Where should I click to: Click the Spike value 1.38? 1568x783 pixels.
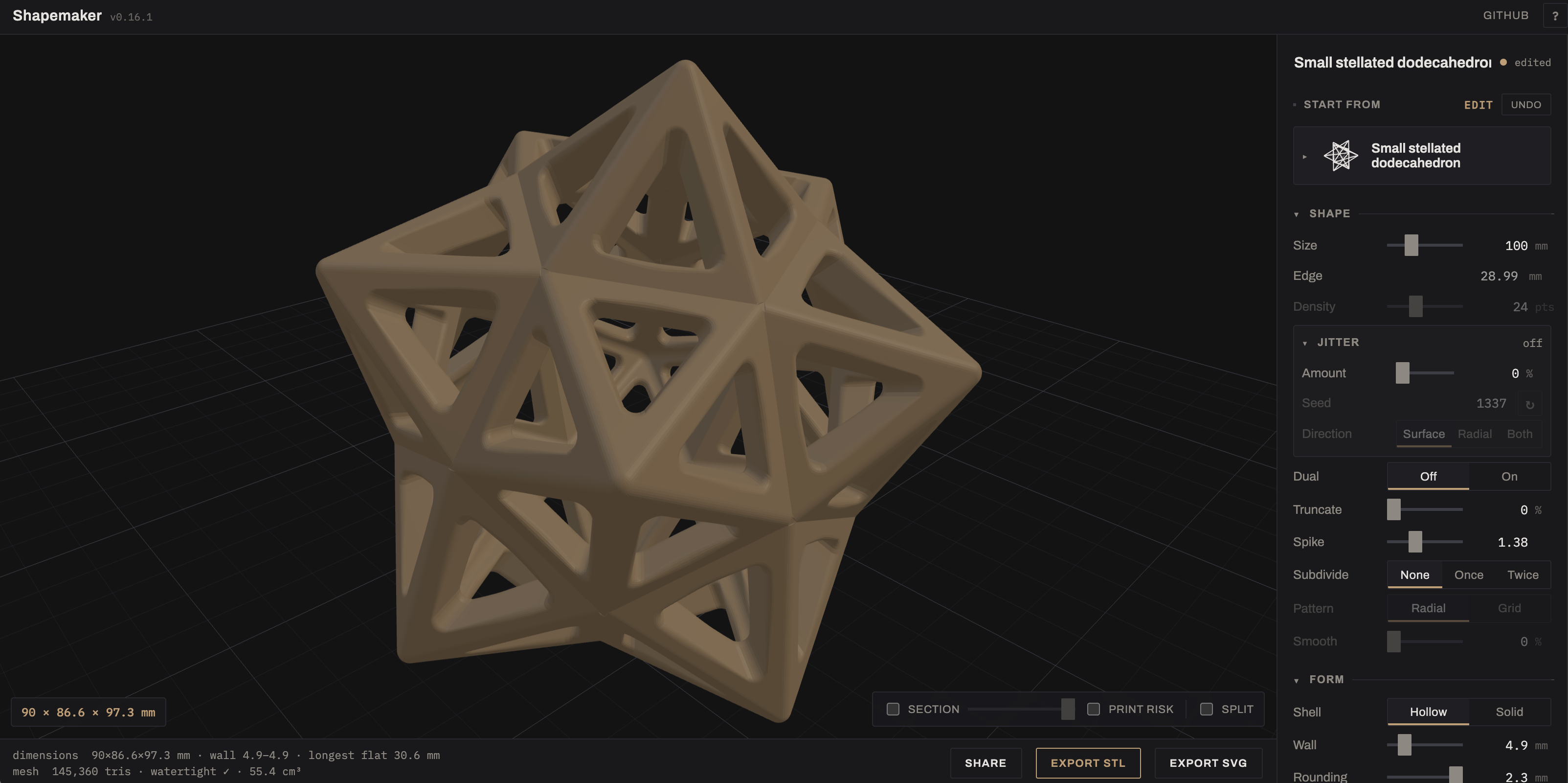coord(1512,543)
